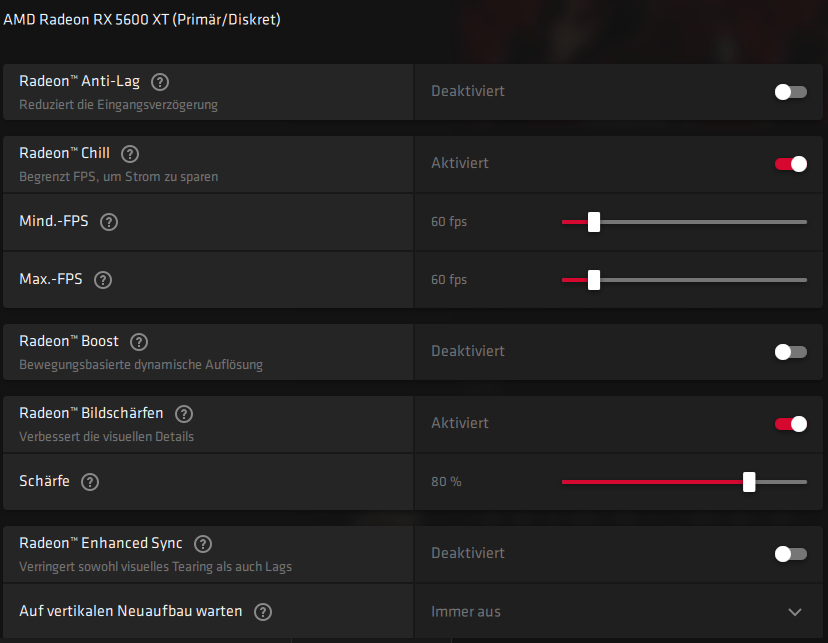Viewport: 828px width, 643px height.
Task: Click the Mind.-FPS help question mark
Action: point(109,222)
